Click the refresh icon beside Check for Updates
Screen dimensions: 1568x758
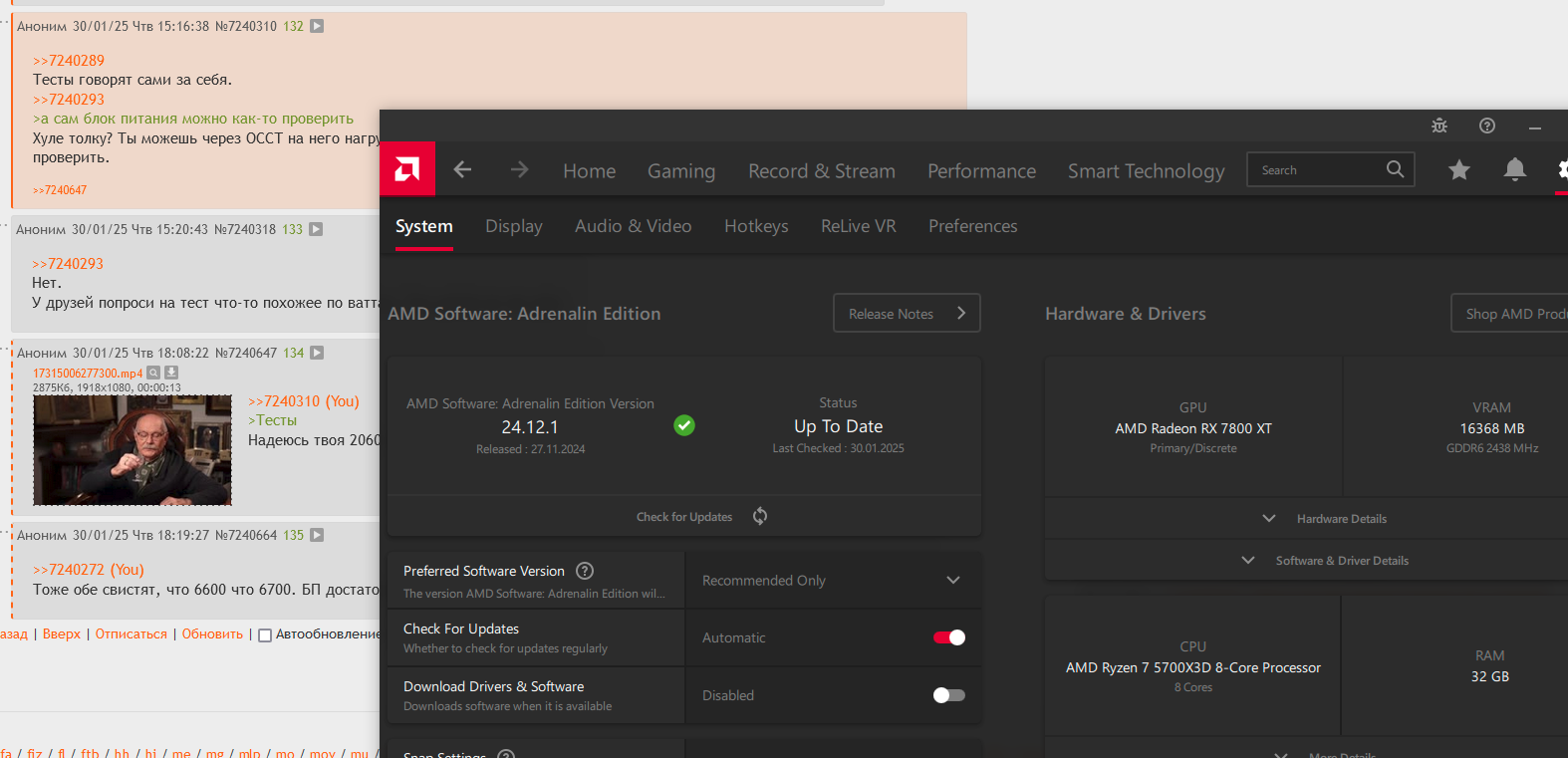pyautogui.click(x=760, y=516)
